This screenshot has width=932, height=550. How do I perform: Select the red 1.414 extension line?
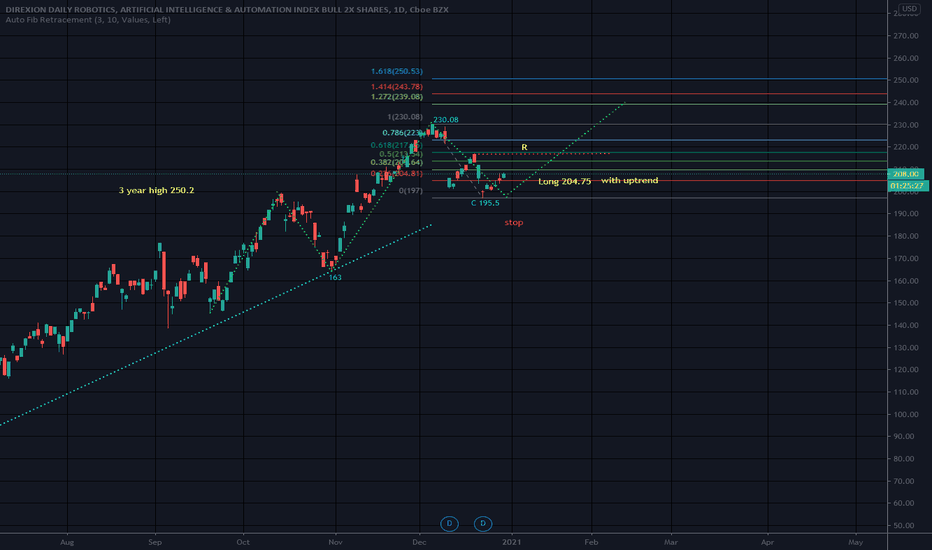[659, 93]
